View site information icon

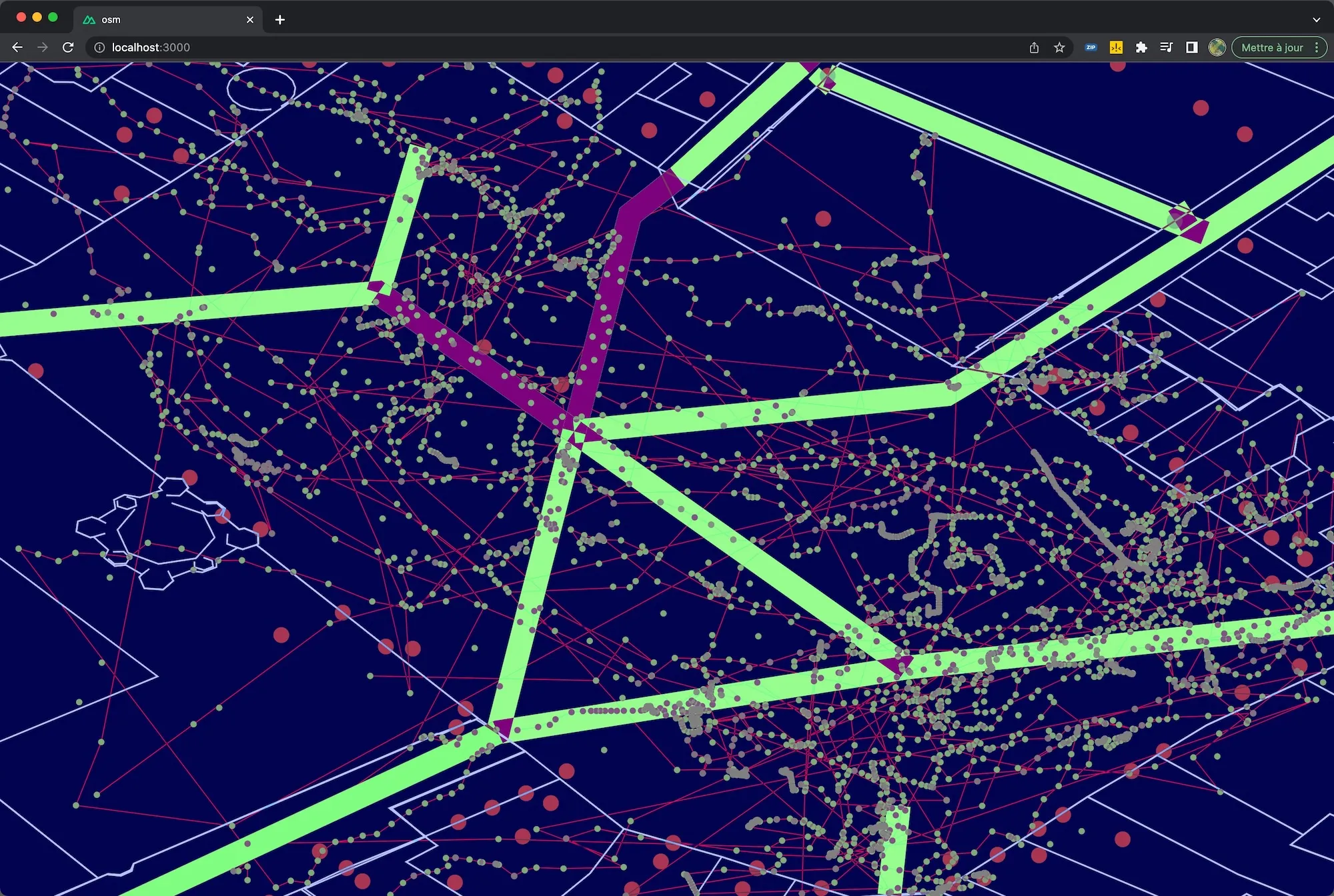[99, 47]
